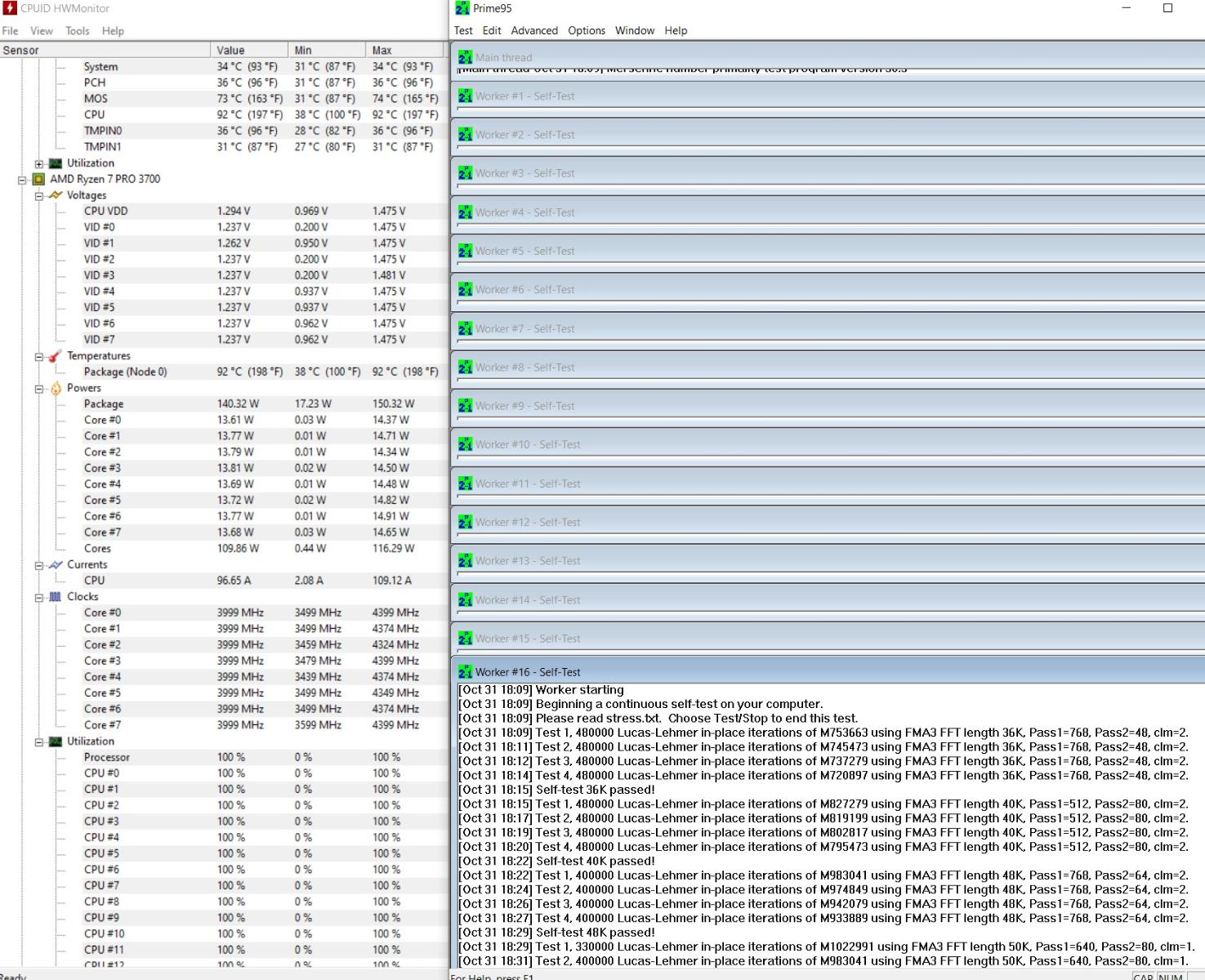The image size is (1205, 980).
Task: Click the Temperatures thermometer icon
Action: 55,356
